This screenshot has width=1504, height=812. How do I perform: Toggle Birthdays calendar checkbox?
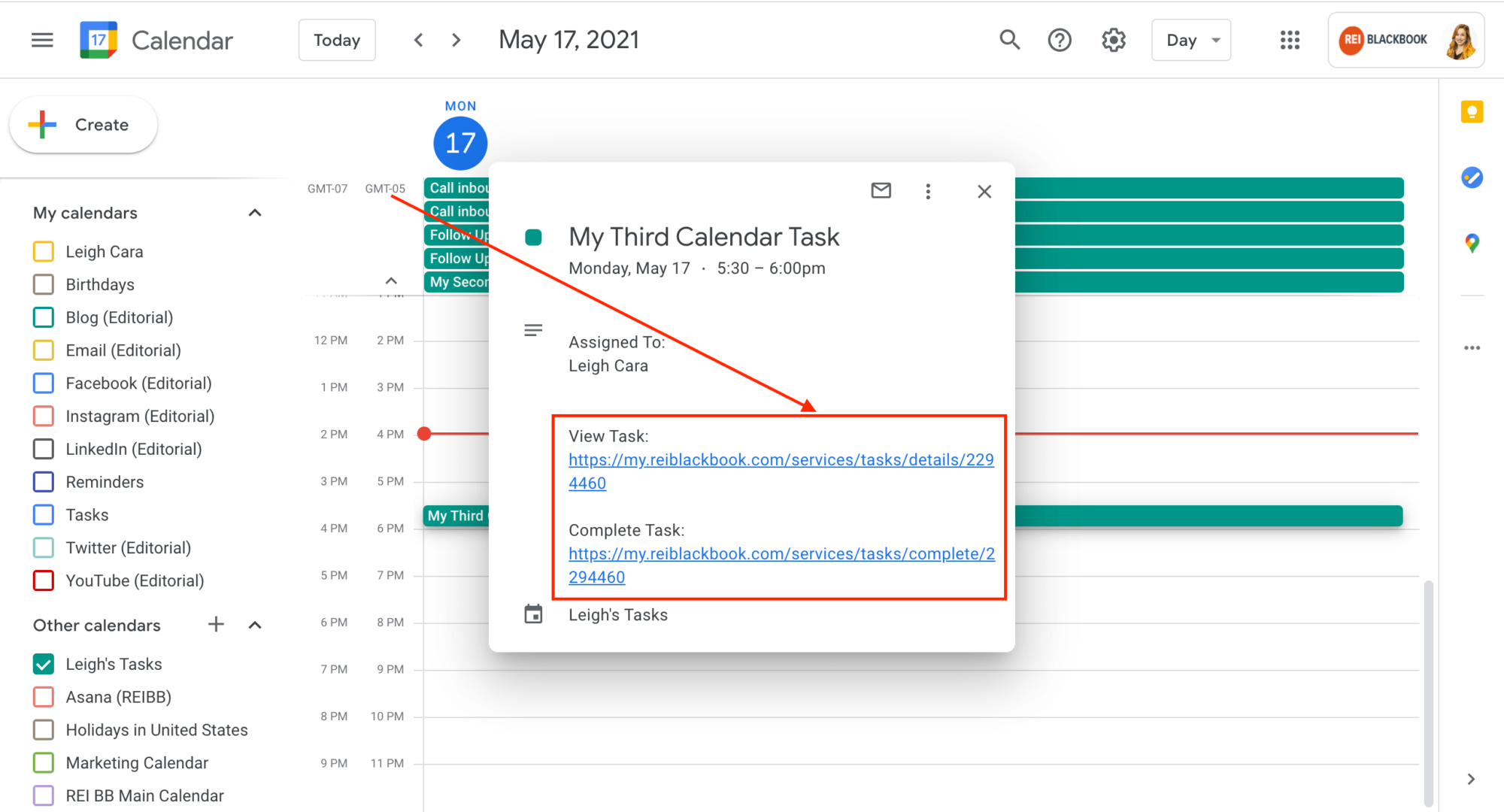point(44,284)
